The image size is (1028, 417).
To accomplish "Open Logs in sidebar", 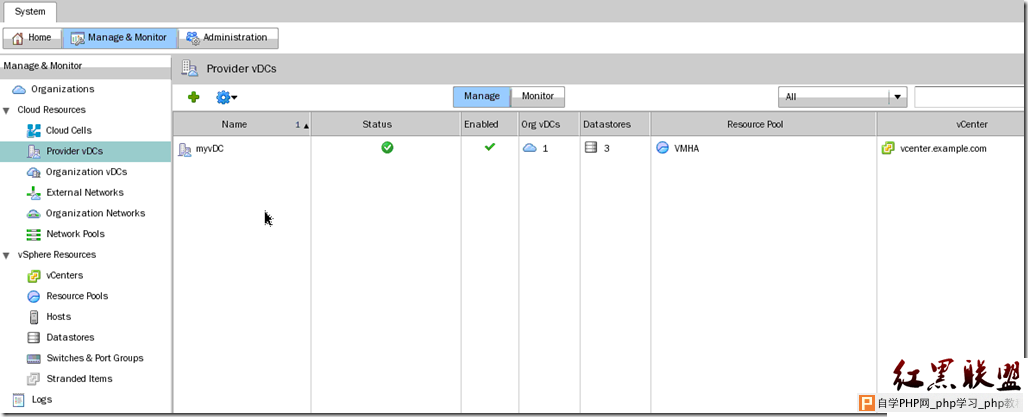I will click(42, 400).
